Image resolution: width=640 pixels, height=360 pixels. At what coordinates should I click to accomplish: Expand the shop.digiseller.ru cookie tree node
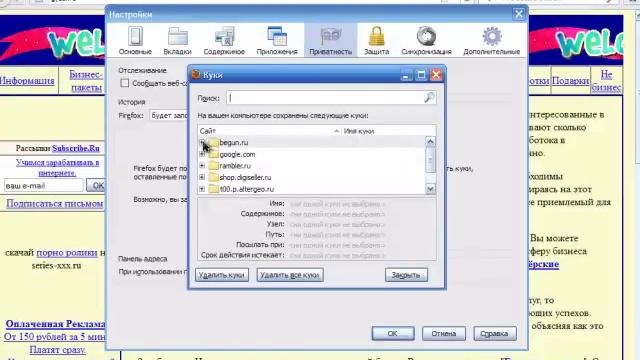[x=202, y=177]
